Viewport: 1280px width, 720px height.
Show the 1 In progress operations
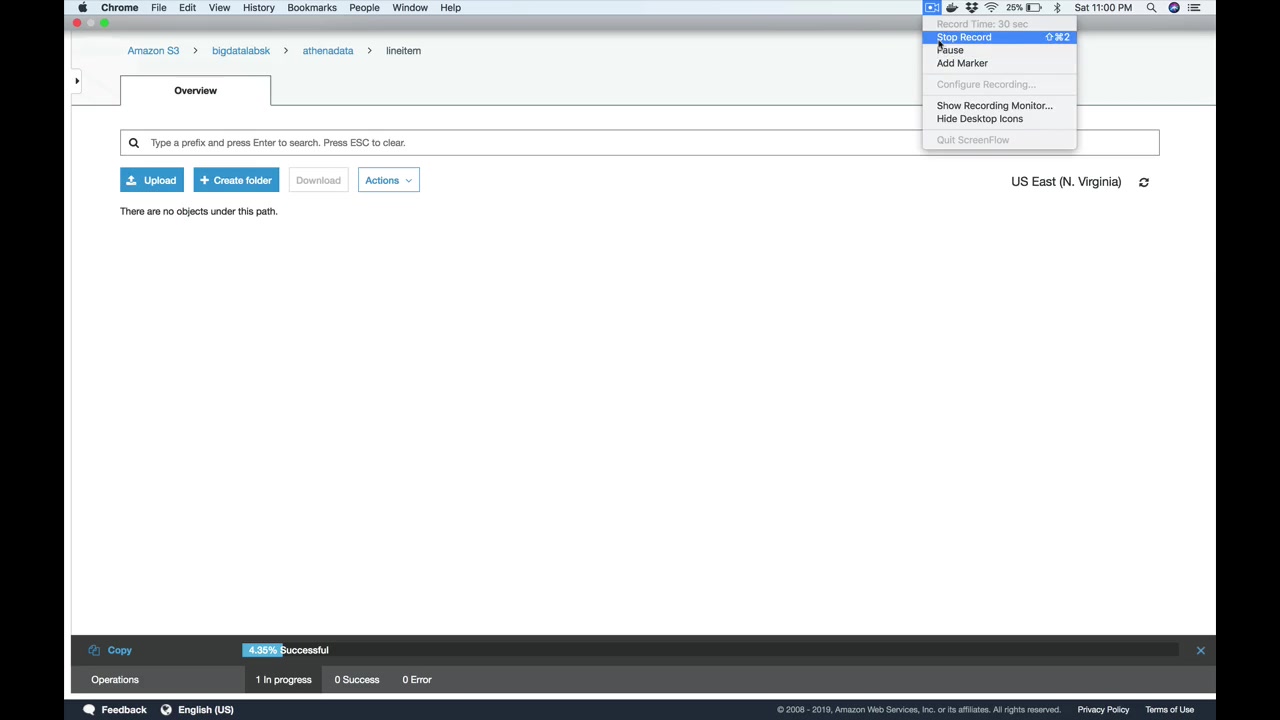click(x=283, y=680)
